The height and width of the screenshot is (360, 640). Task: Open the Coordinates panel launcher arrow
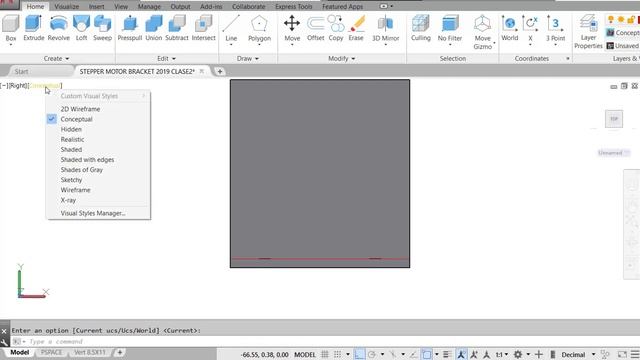pos(567,59)
